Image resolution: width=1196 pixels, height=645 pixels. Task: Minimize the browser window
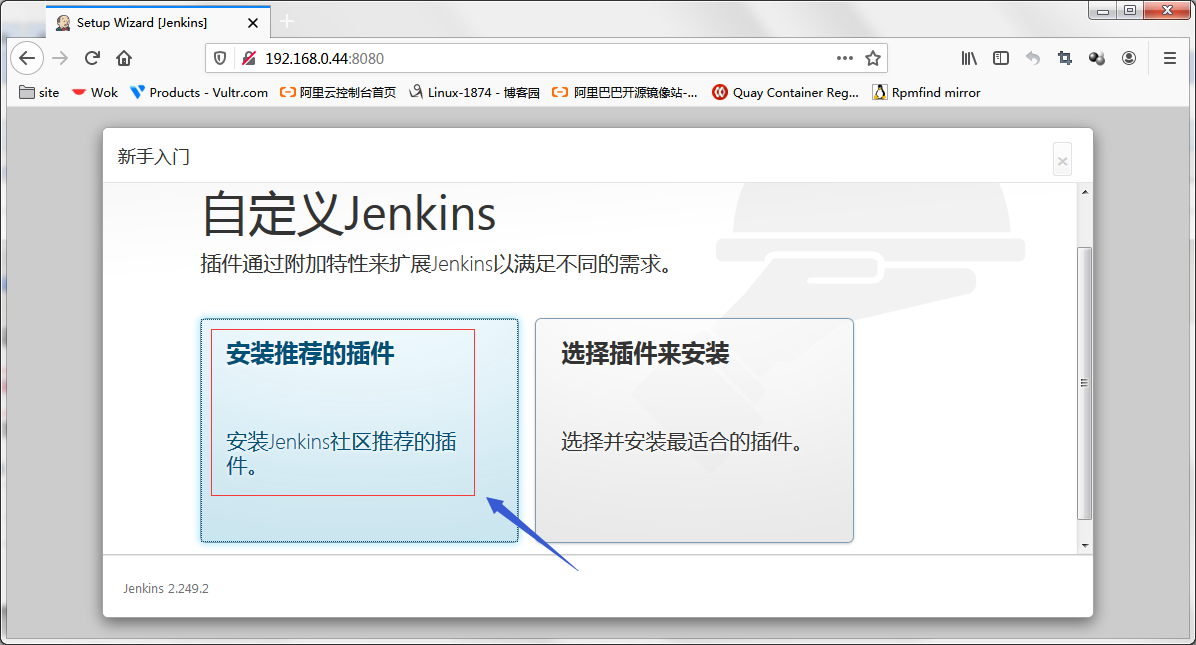click(x=1103, y=11)
